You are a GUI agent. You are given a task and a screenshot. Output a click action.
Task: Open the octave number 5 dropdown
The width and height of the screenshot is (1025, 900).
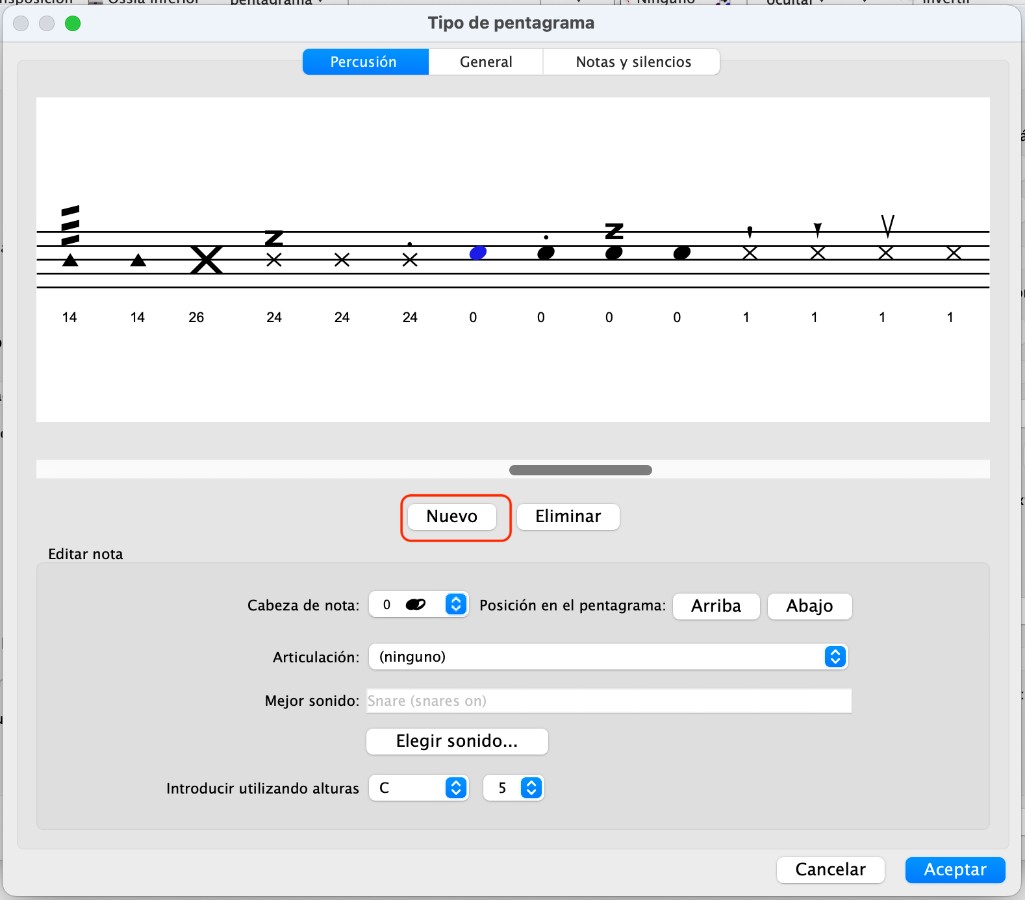point(513,788)
